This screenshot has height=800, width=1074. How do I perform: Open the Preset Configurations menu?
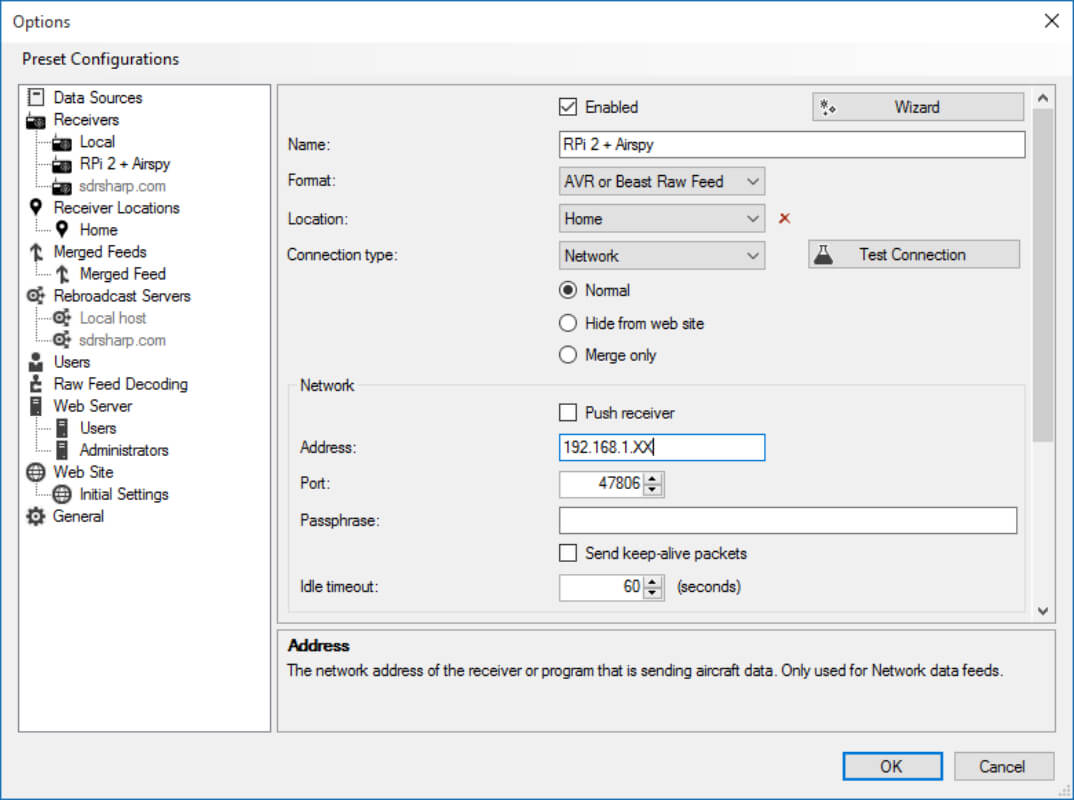[x=100, y=59]
